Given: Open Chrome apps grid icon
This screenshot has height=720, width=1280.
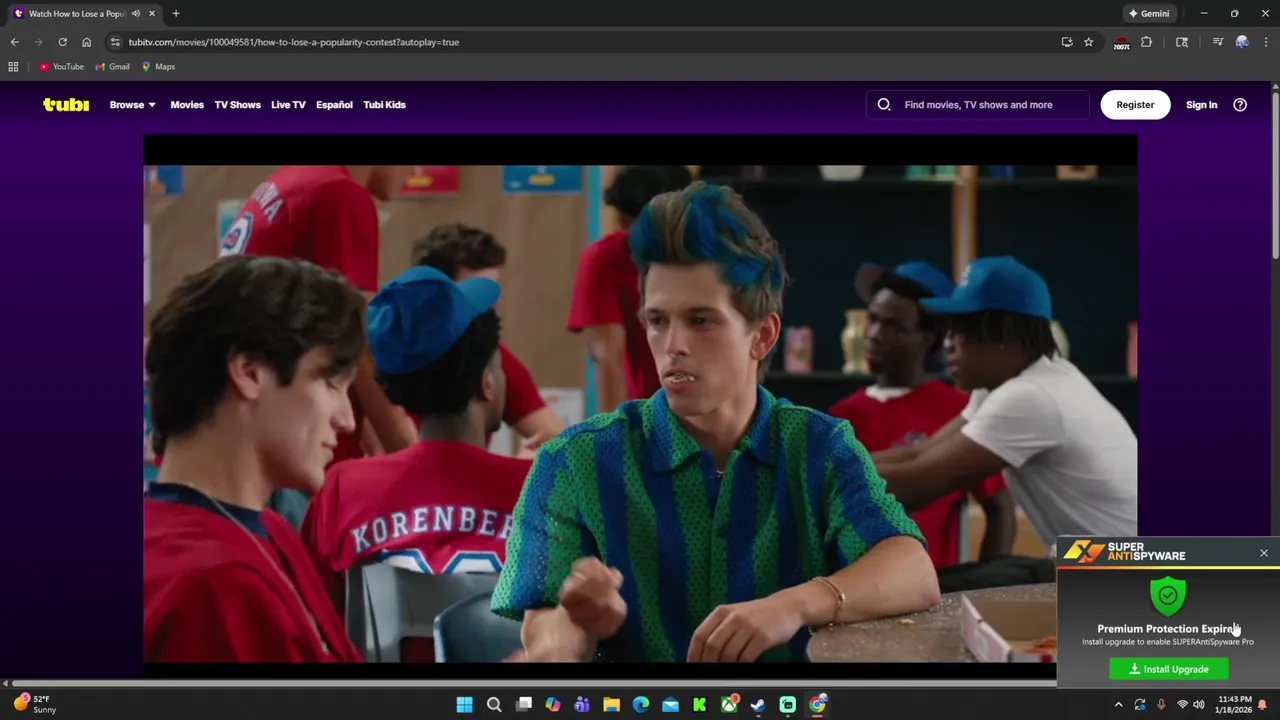Looking at the screenshot, I should [13, 67].
